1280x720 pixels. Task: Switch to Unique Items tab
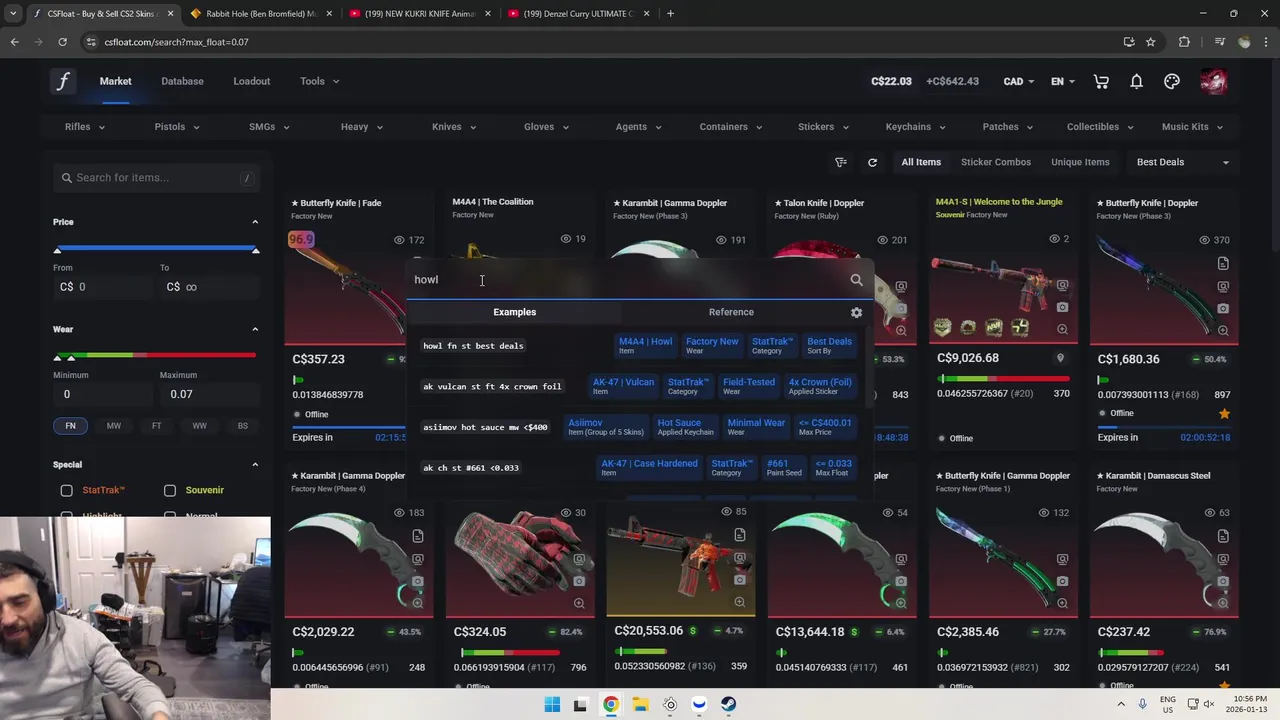pyautogui.click(x=1080, y=162)
